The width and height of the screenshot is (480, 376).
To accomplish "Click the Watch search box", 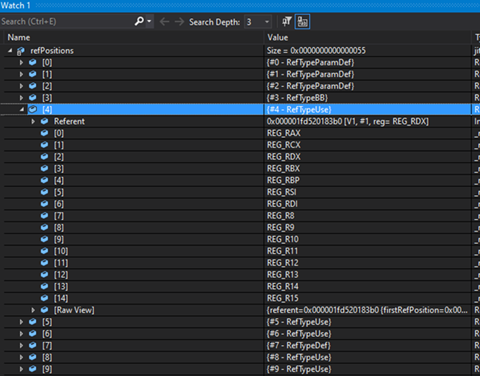I will [x=67, y=22].
